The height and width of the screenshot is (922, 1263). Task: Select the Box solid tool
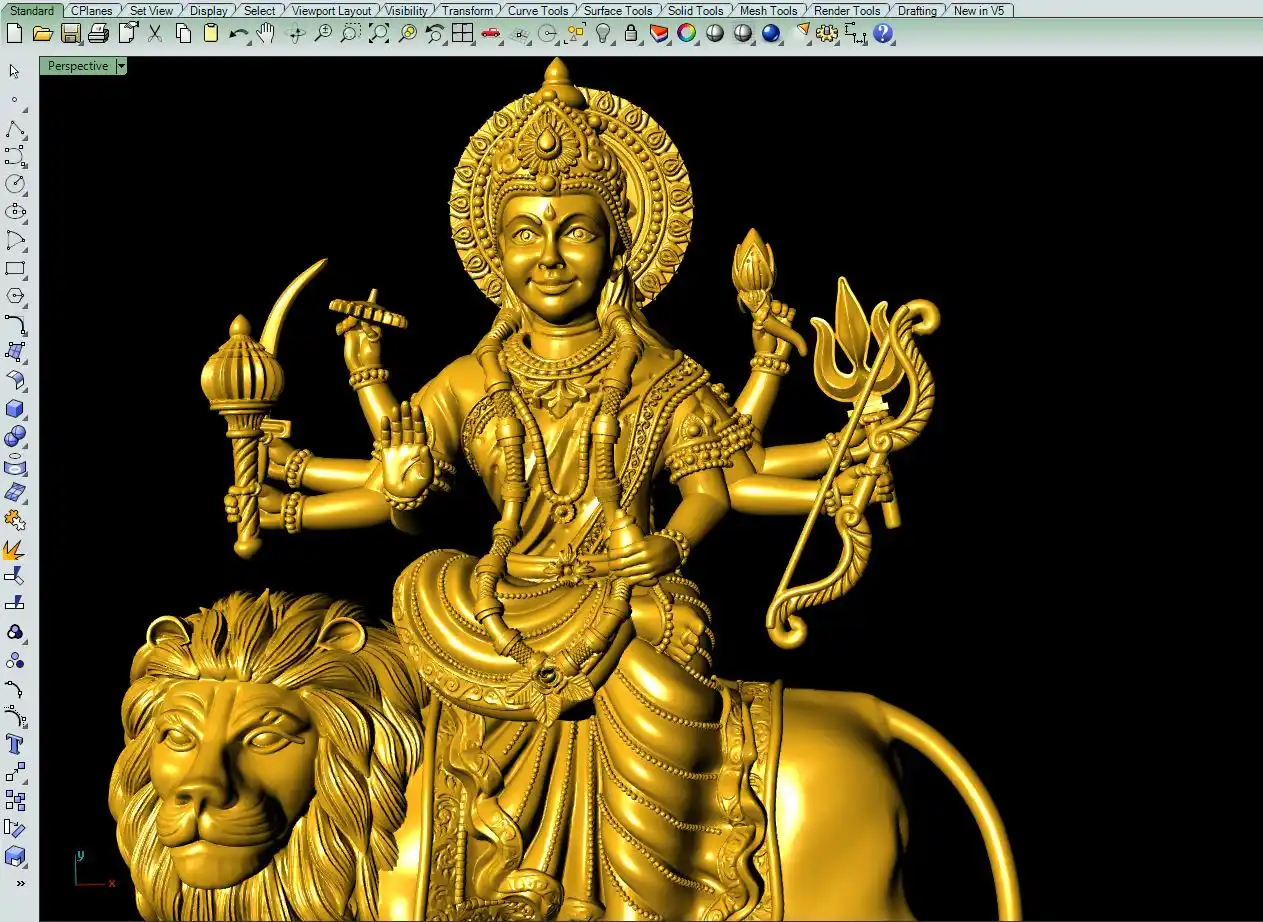[15, 409]
